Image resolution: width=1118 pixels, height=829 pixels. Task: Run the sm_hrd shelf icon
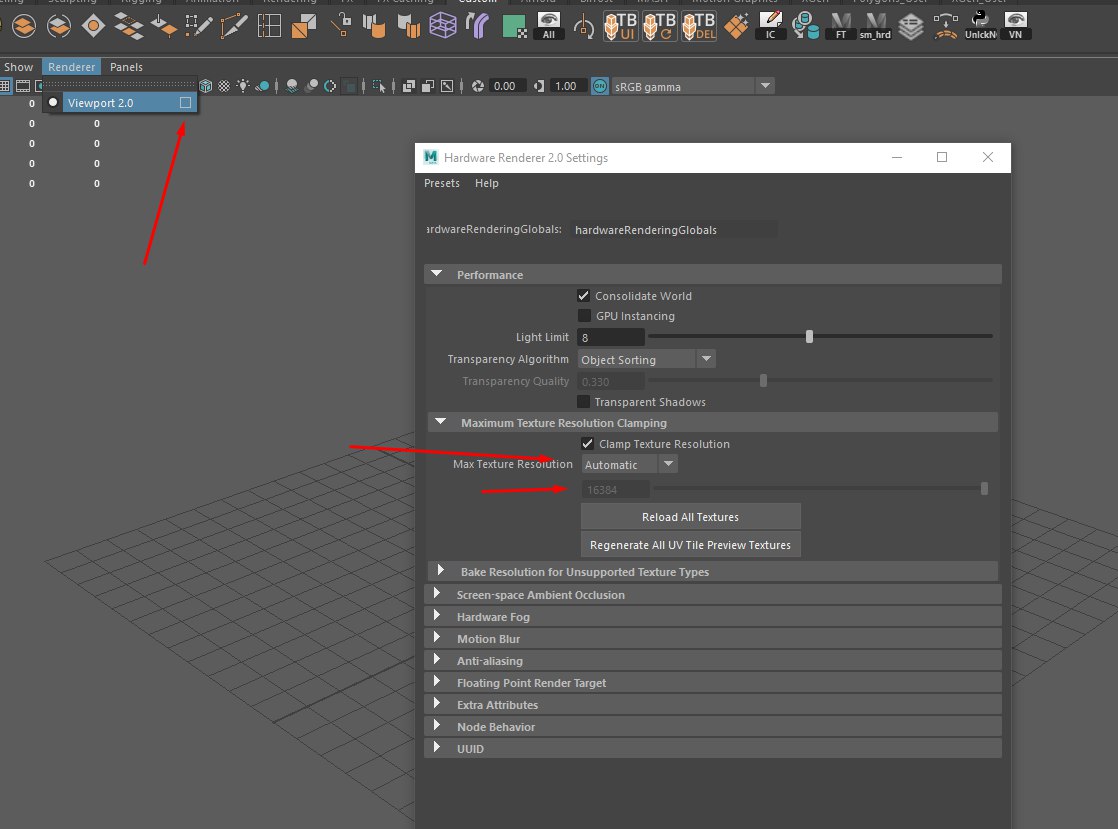[x=876, y=26]
